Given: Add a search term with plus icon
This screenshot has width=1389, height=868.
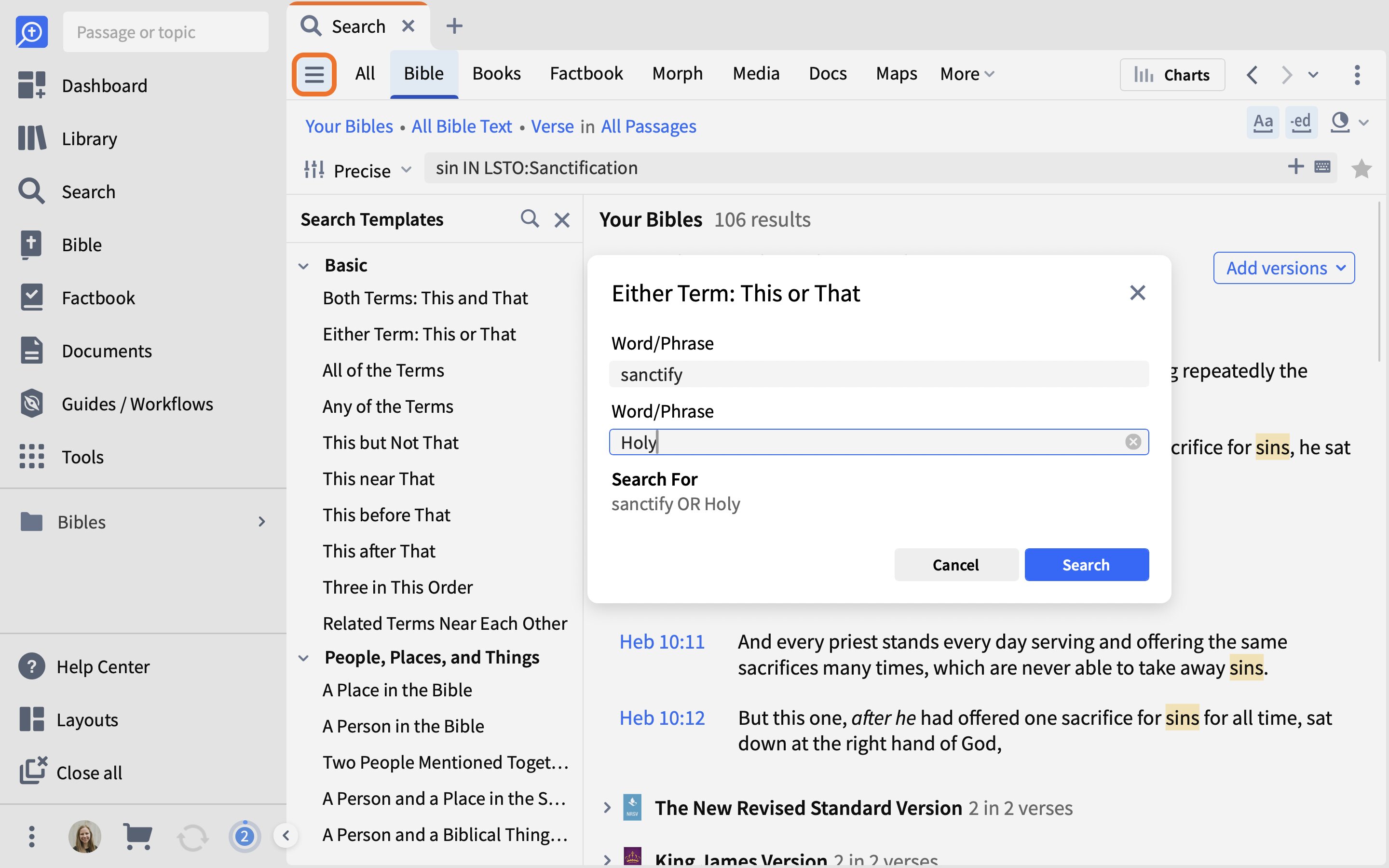Looking at the screenshot, I should [x=1295, y=166].
